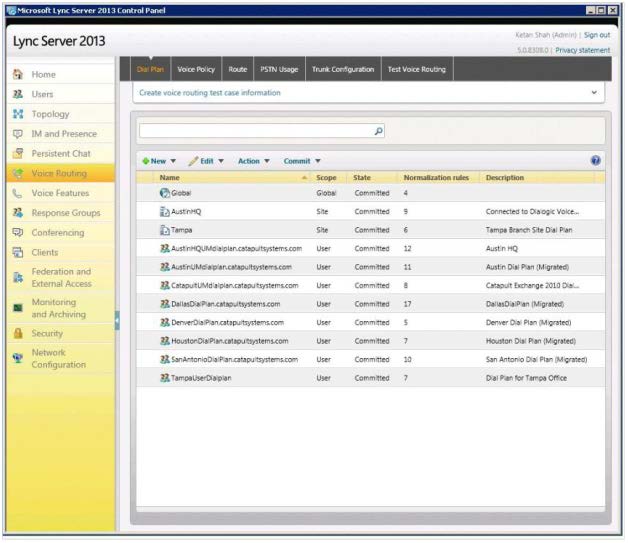
Task: Click the Security lock icon
Action: click(18, 333)
